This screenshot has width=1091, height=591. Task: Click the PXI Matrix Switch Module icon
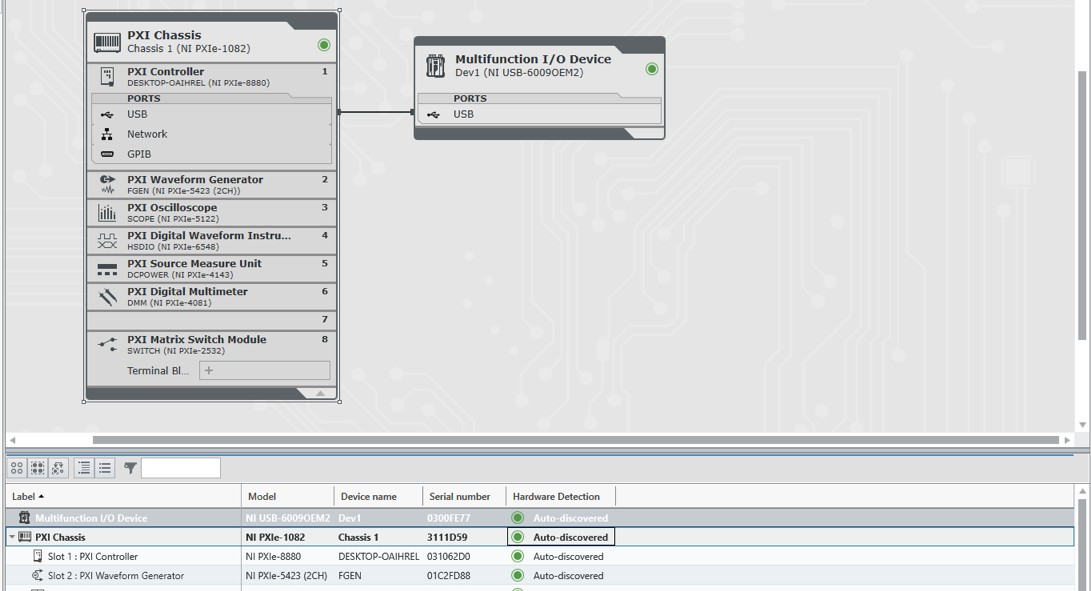pyautogui.click(x=107, y=344)
